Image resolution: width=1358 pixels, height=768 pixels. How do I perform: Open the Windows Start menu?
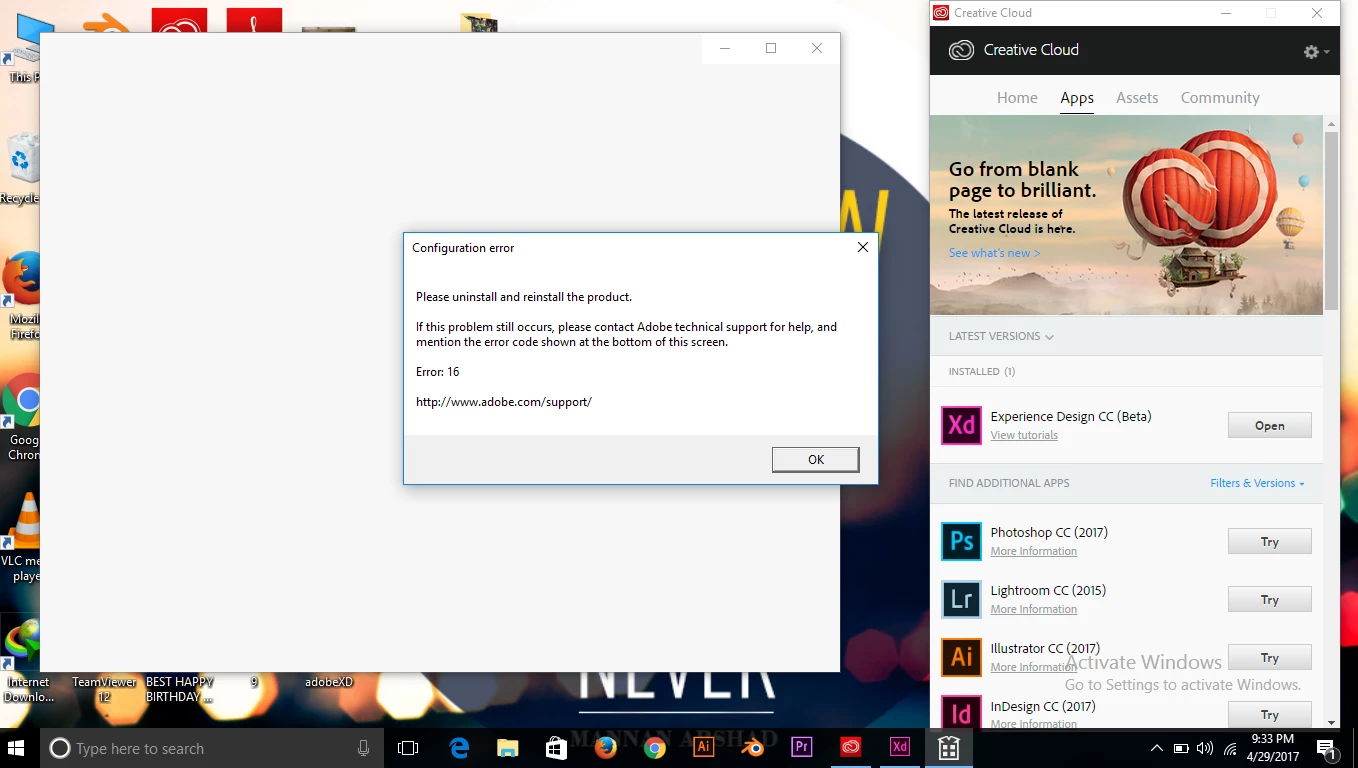click(17, 747)
